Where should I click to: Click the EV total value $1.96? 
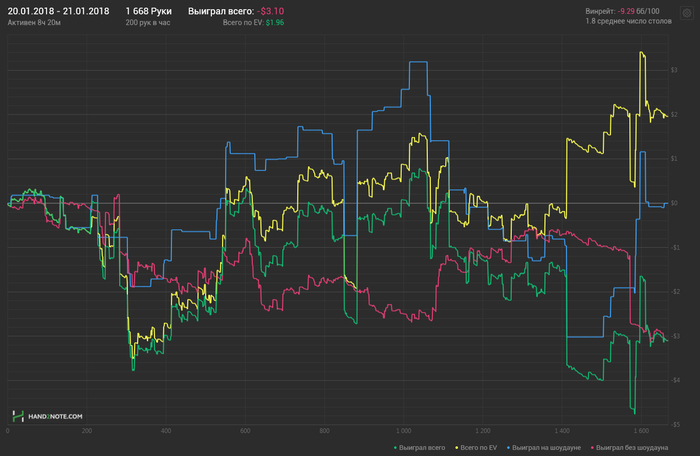[275, 22]
